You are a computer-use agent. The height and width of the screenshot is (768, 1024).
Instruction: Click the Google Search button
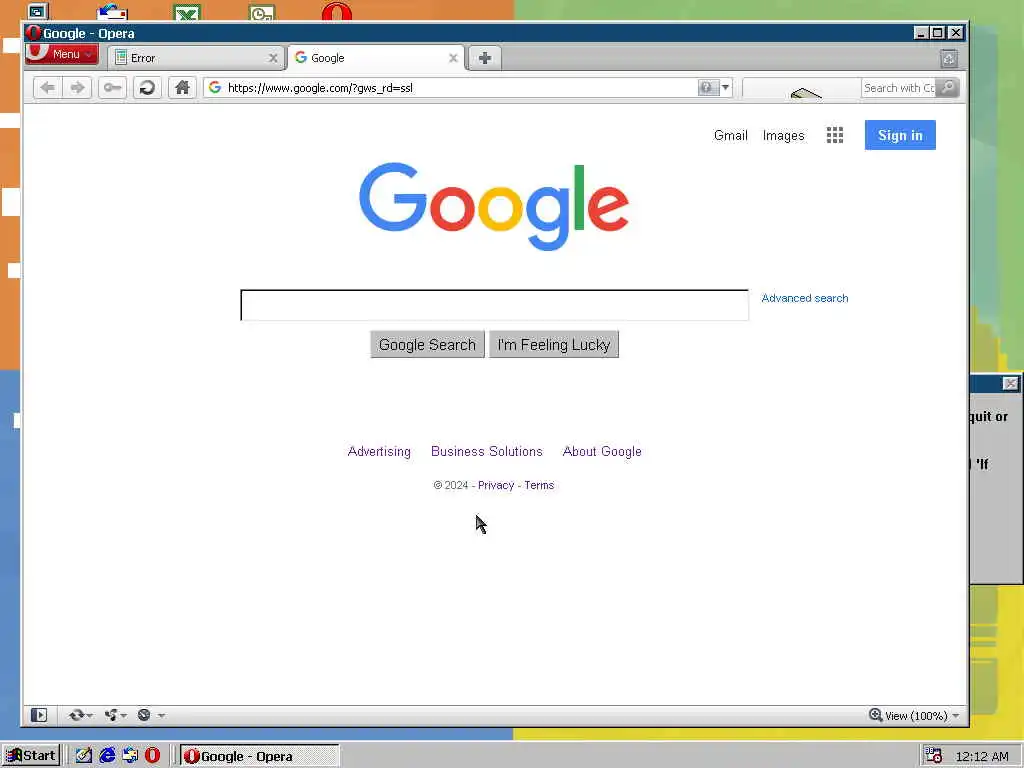click(x=427, y=344)
